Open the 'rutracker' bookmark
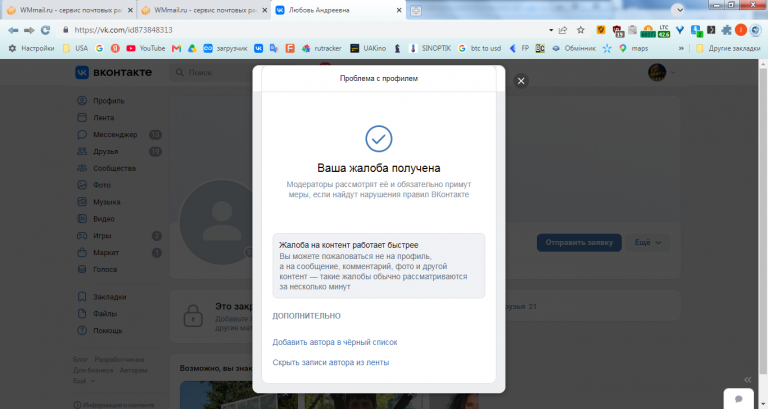This screenshot has width=768, height=409. tap(321, 48)
